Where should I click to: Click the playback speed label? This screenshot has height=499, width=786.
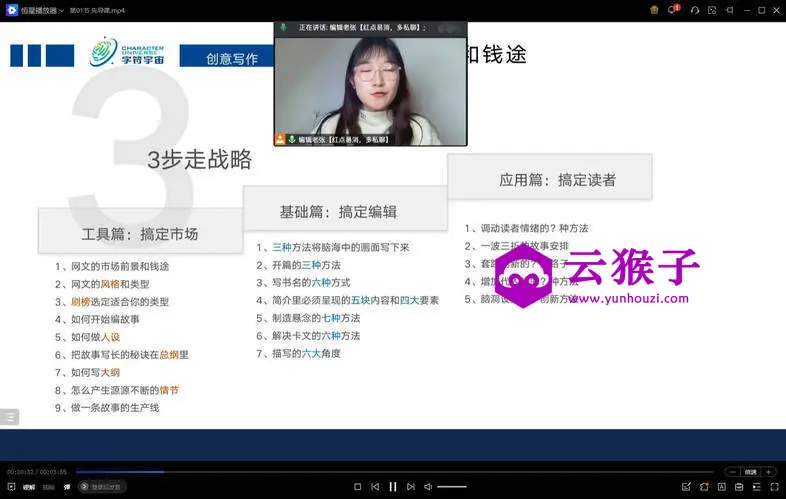click(750, 472)
